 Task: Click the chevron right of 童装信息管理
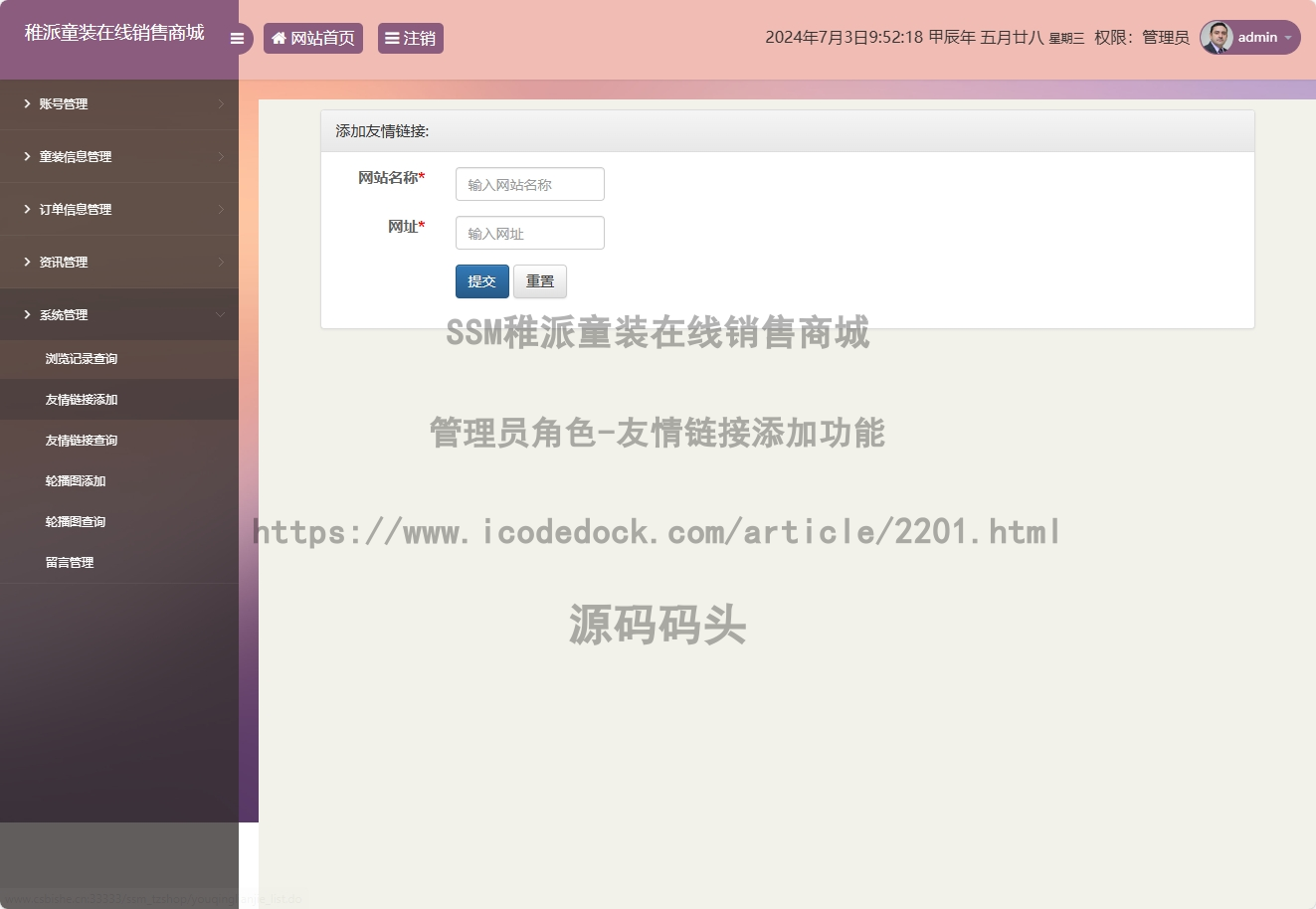[221, 156]
